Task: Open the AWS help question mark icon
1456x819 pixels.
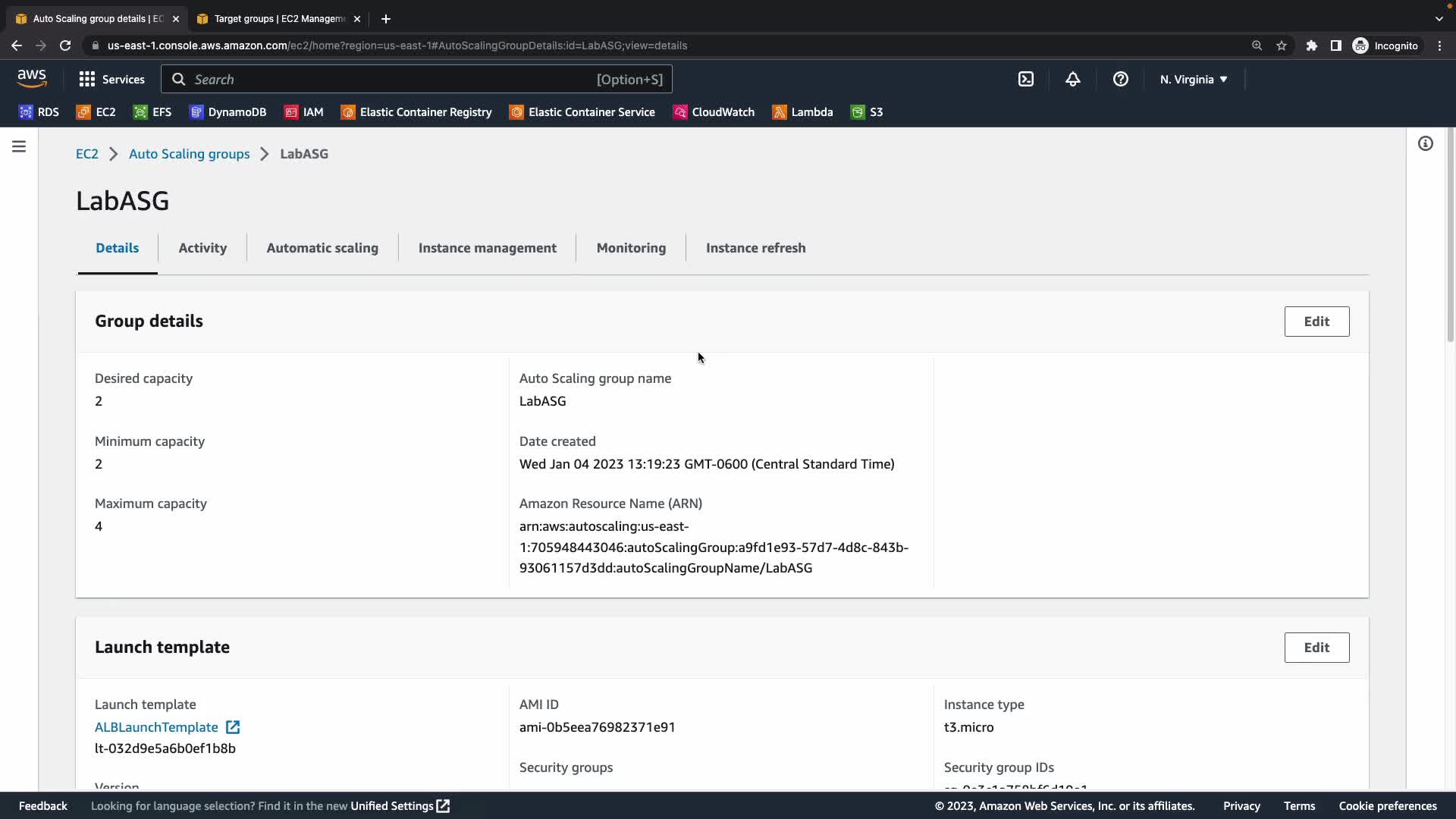Action: 1120,79
